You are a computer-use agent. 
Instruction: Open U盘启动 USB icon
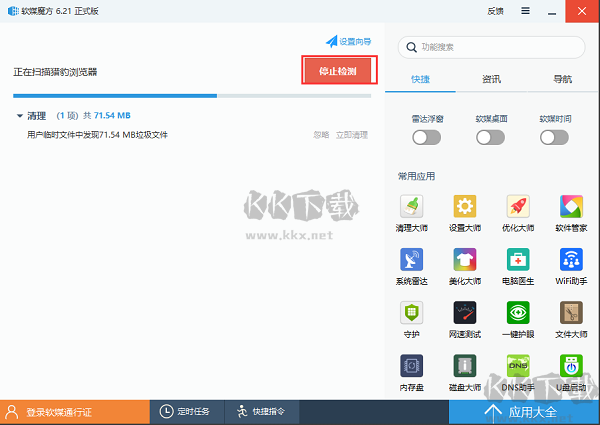point(571,366)
